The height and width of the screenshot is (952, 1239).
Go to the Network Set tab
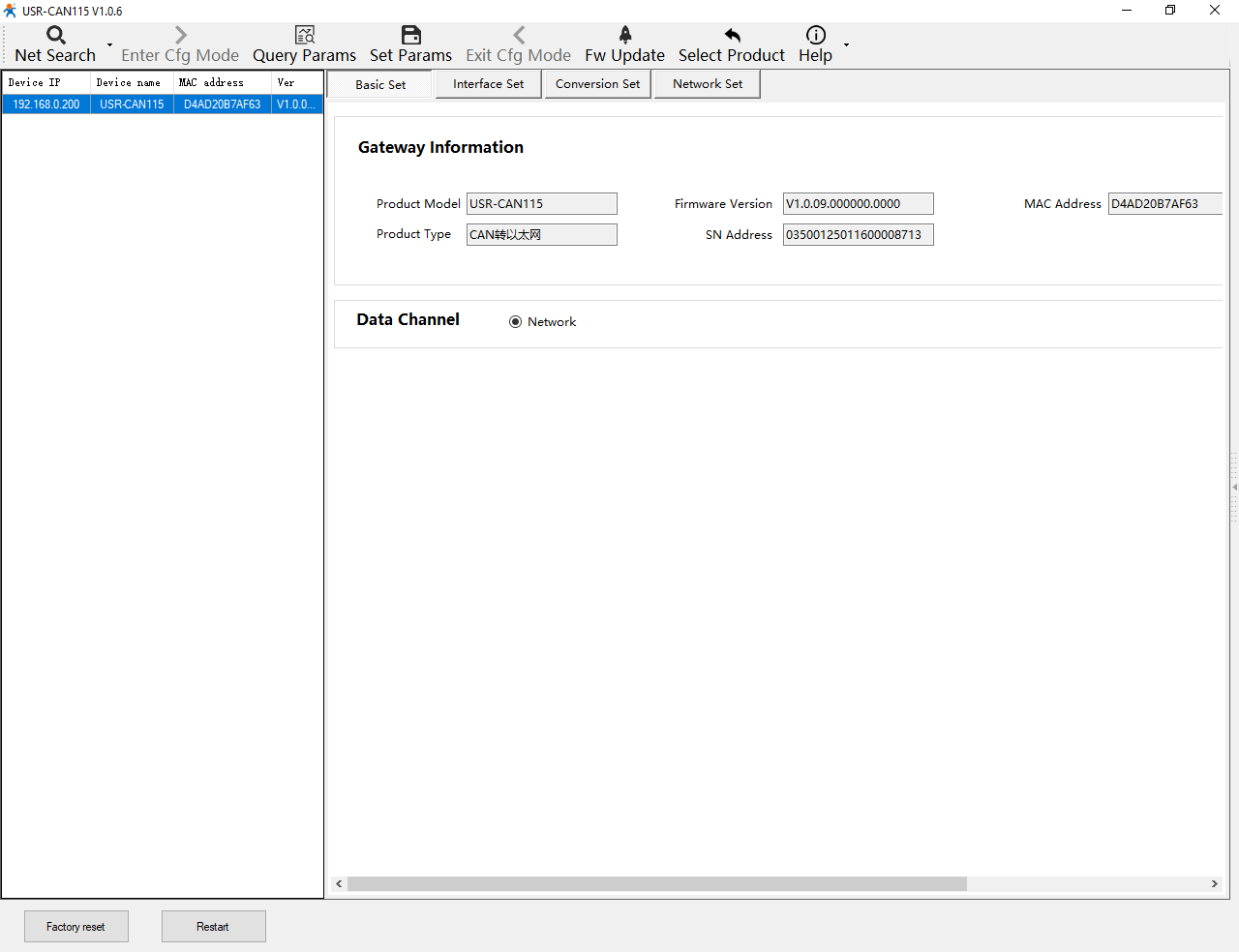point(708,84)
